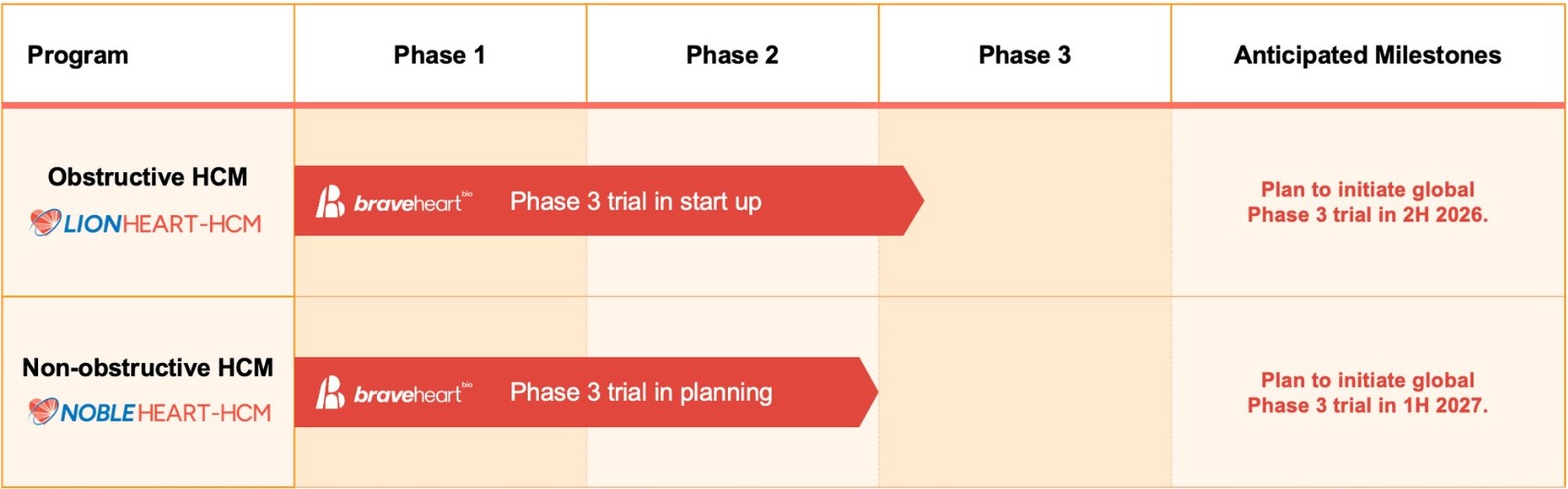The height and width of the screenshot is (489, 1568).
Task: Click the LIONHEART-HCM heart logo icon
Action: coord(44,223)
